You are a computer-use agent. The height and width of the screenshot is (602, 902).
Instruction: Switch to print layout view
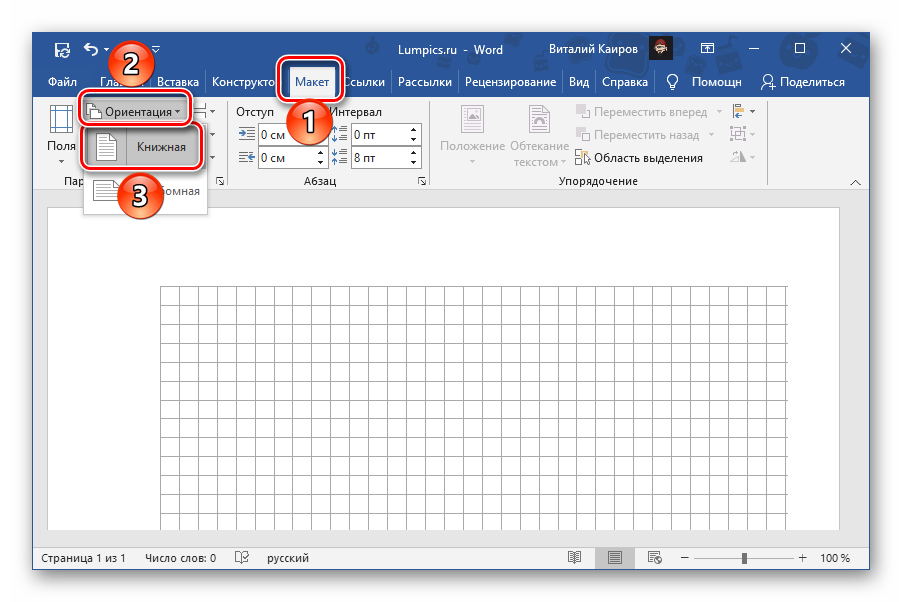click(614, 557)
